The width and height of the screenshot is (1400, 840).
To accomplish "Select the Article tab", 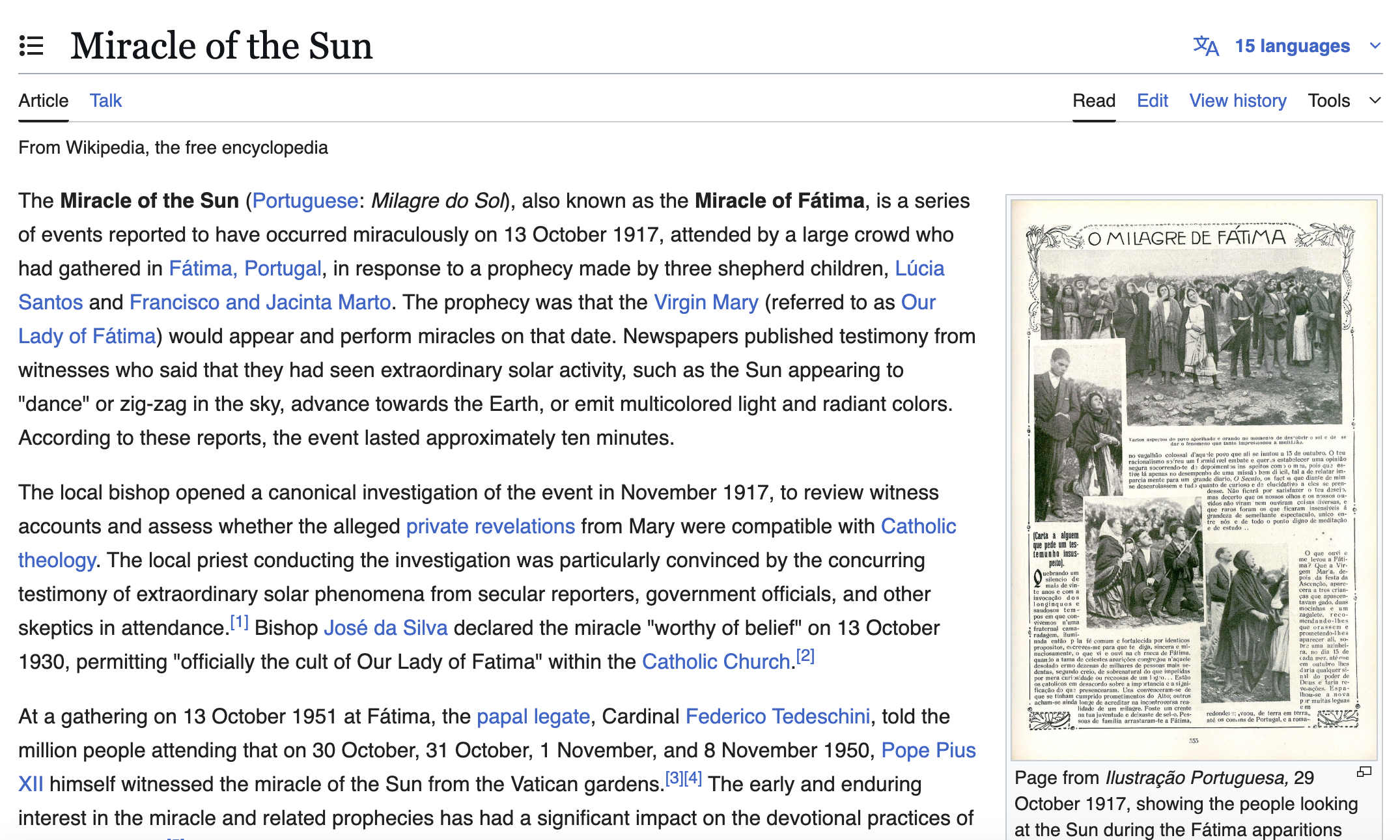I will pyautogui.click(x=43, y=101).
